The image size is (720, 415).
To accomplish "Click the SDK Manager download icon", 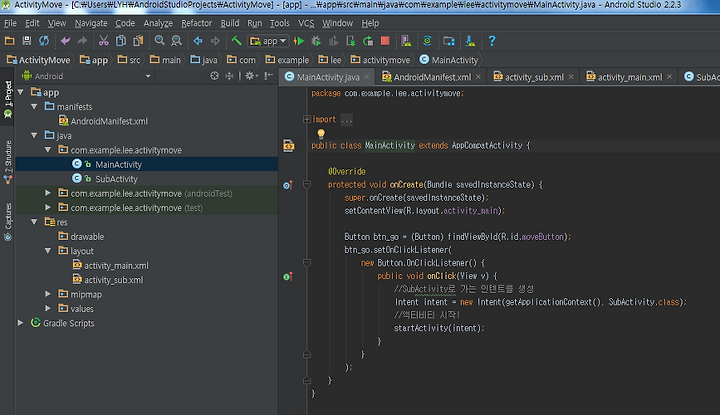I will coord(470,41).
